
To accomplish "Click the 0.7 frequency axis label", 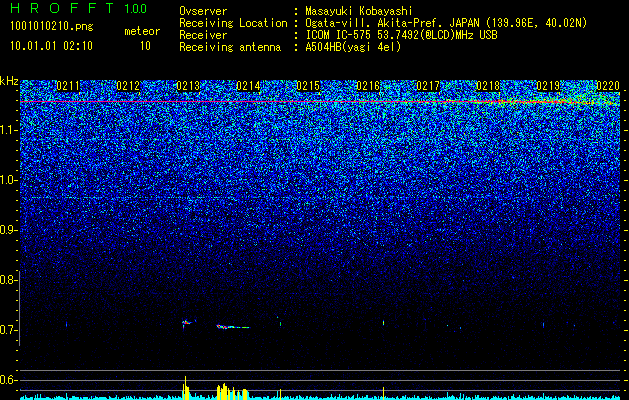I will coord(8,330).
